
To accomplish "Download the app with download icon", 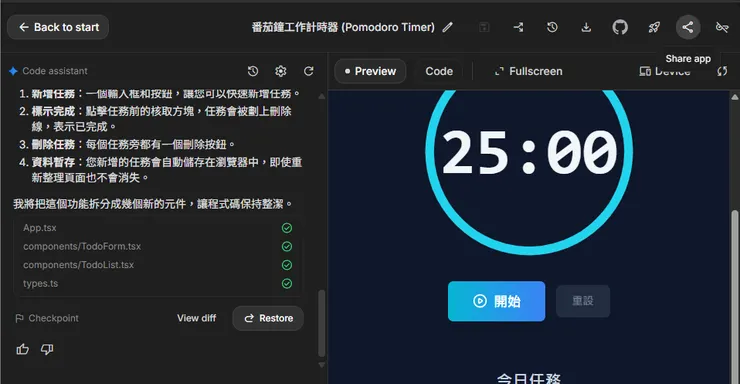I will (x=586, y=27).
